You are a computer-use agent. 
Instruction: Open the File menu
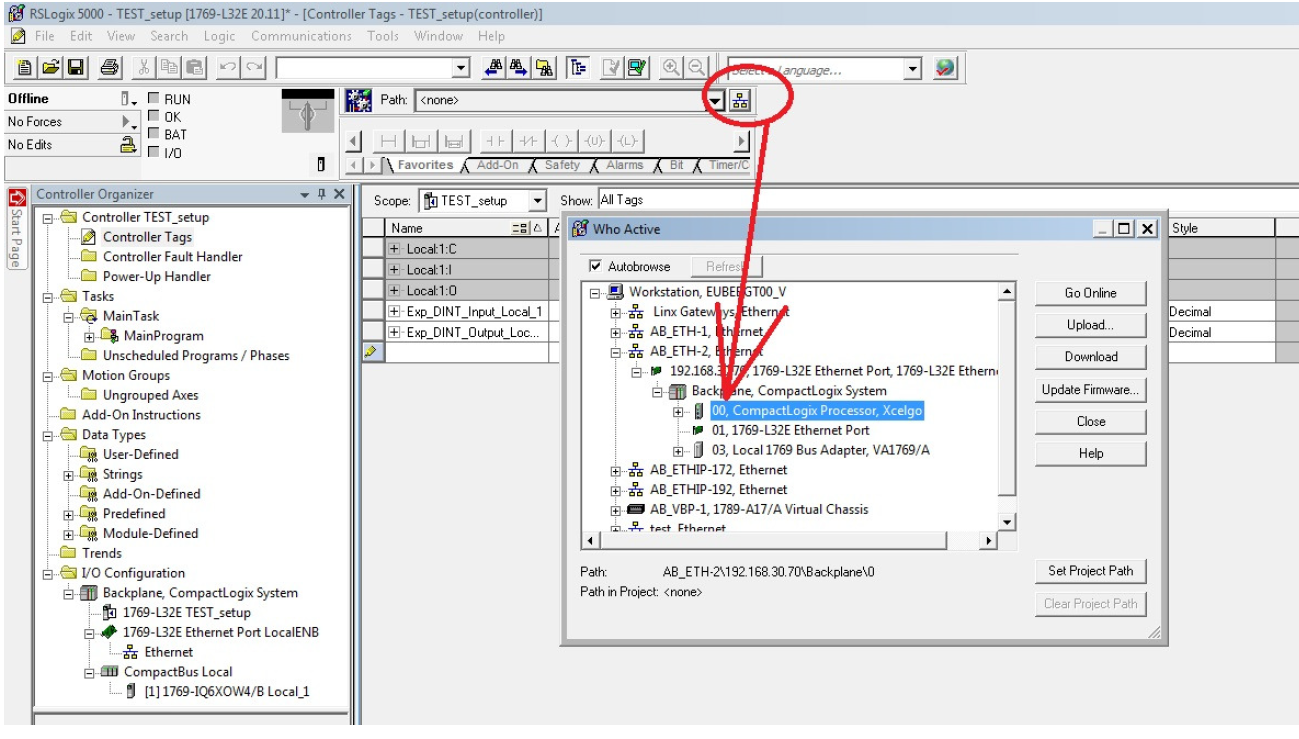(x=46, y=36)
